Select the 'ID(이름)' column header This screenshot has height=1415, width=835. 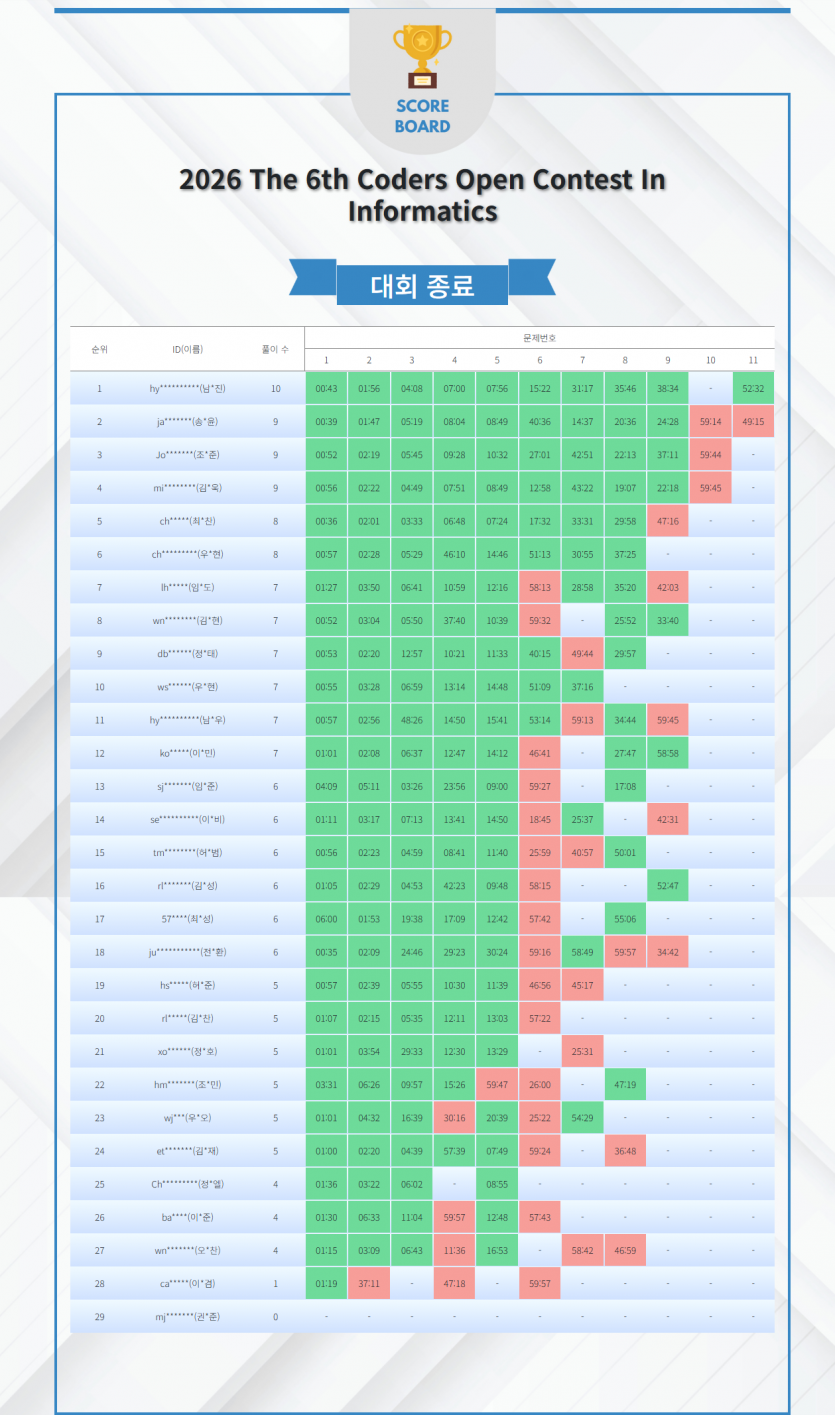pos(187,349)
